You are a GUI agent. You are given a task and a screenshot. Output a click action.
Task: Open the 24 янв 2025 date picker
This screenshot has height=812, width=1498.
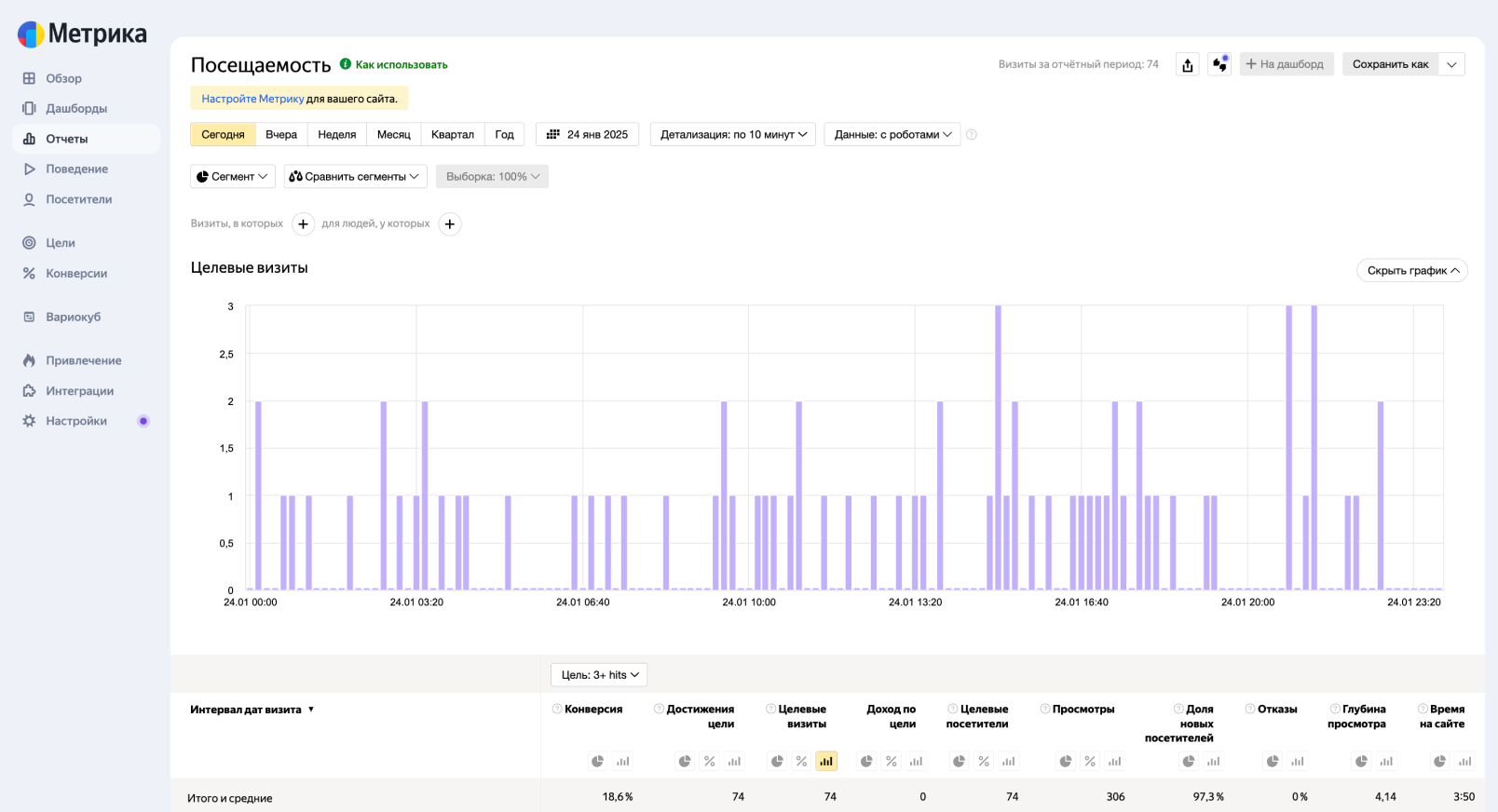tap(588, 134)
